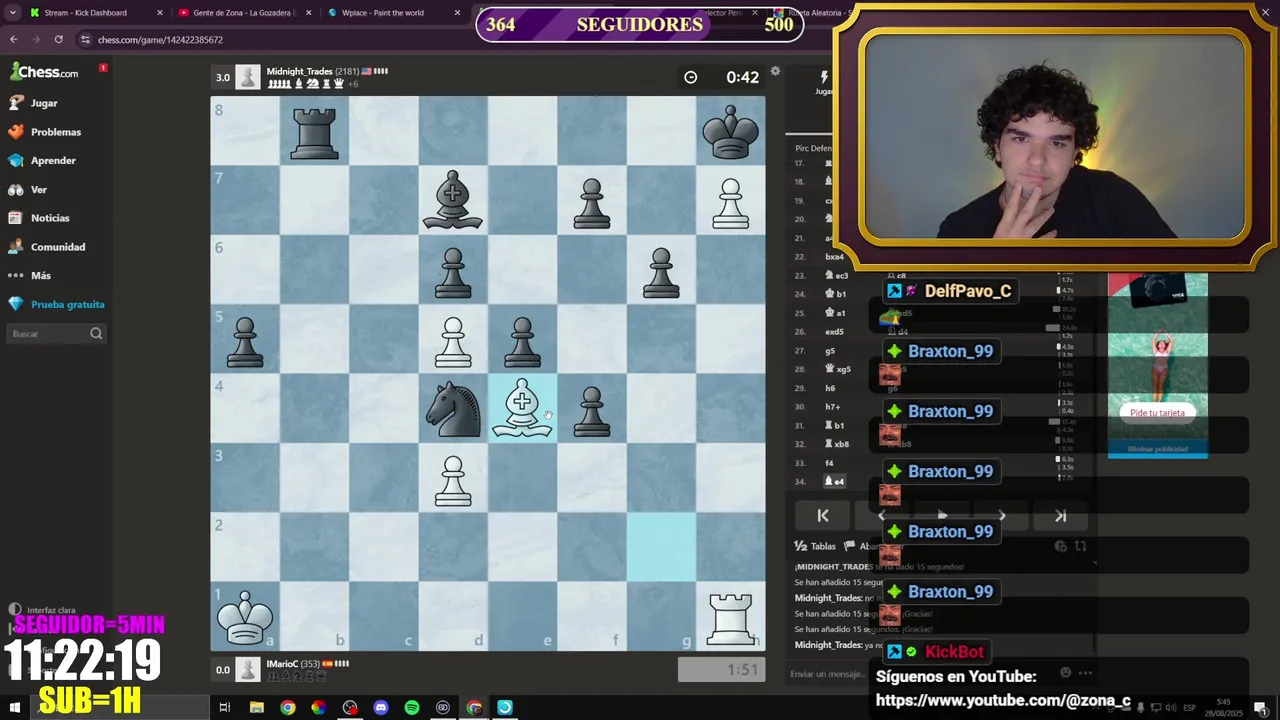Switch to Gente de Zona YouTube tab

pyautogui.click(x=244, y=13)
